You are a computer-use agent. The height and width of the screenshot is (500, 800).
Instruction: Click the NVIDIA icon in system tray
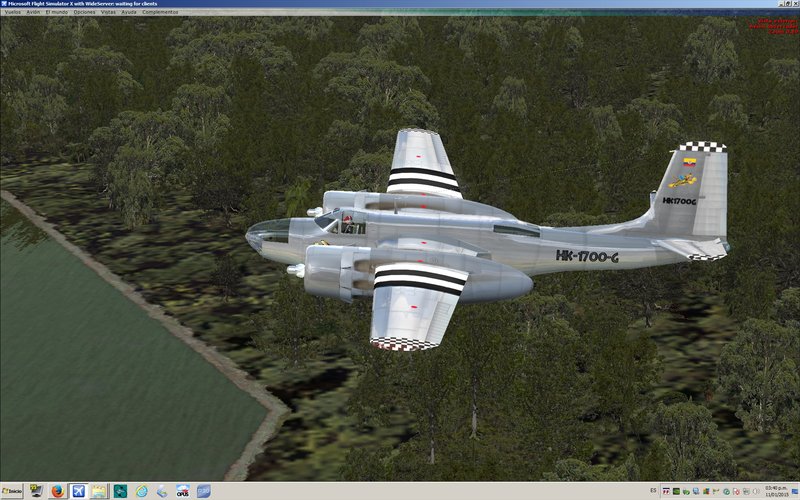point(677,491)
